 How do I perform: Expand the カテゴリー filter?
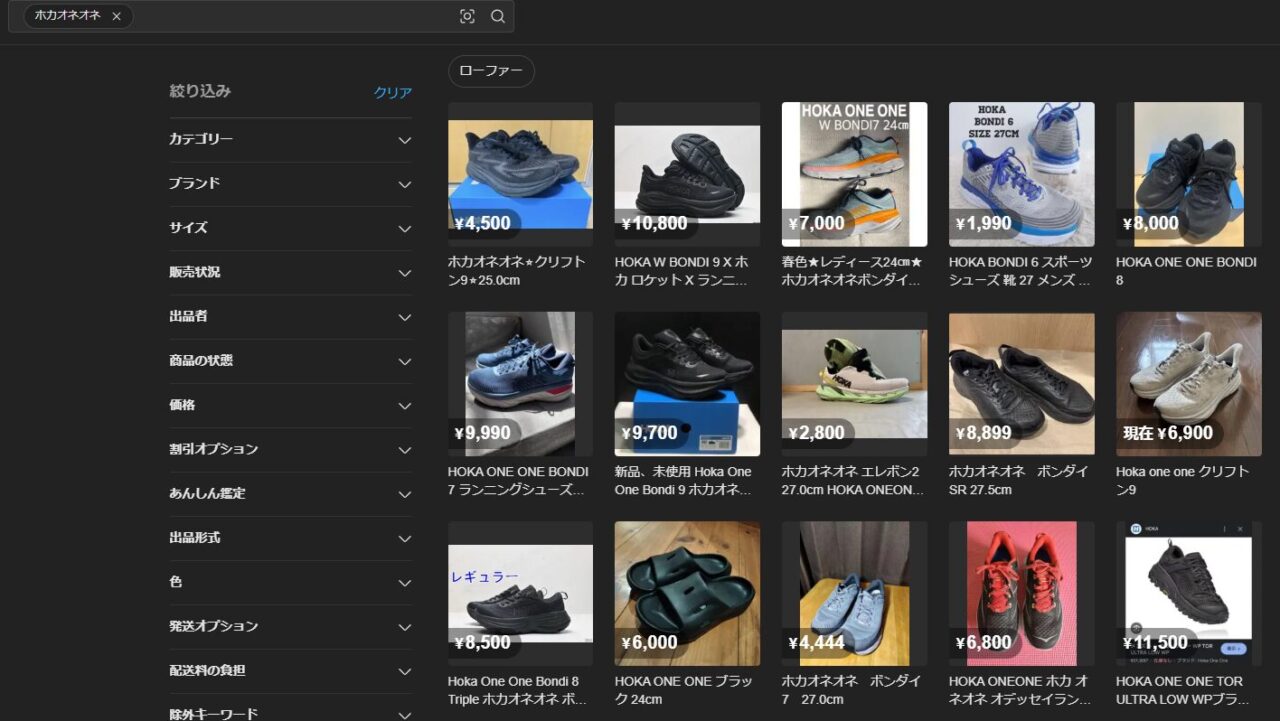290,140
